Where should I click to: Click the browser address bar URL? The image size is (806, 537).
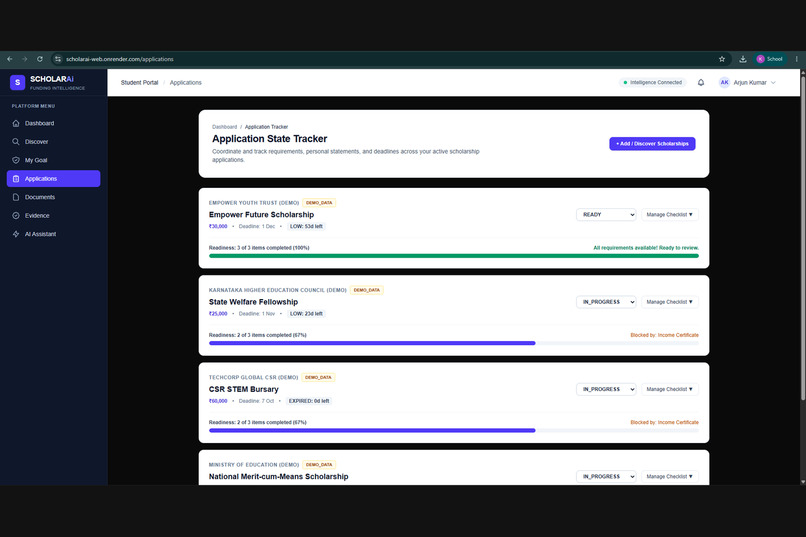click(120, 60)
